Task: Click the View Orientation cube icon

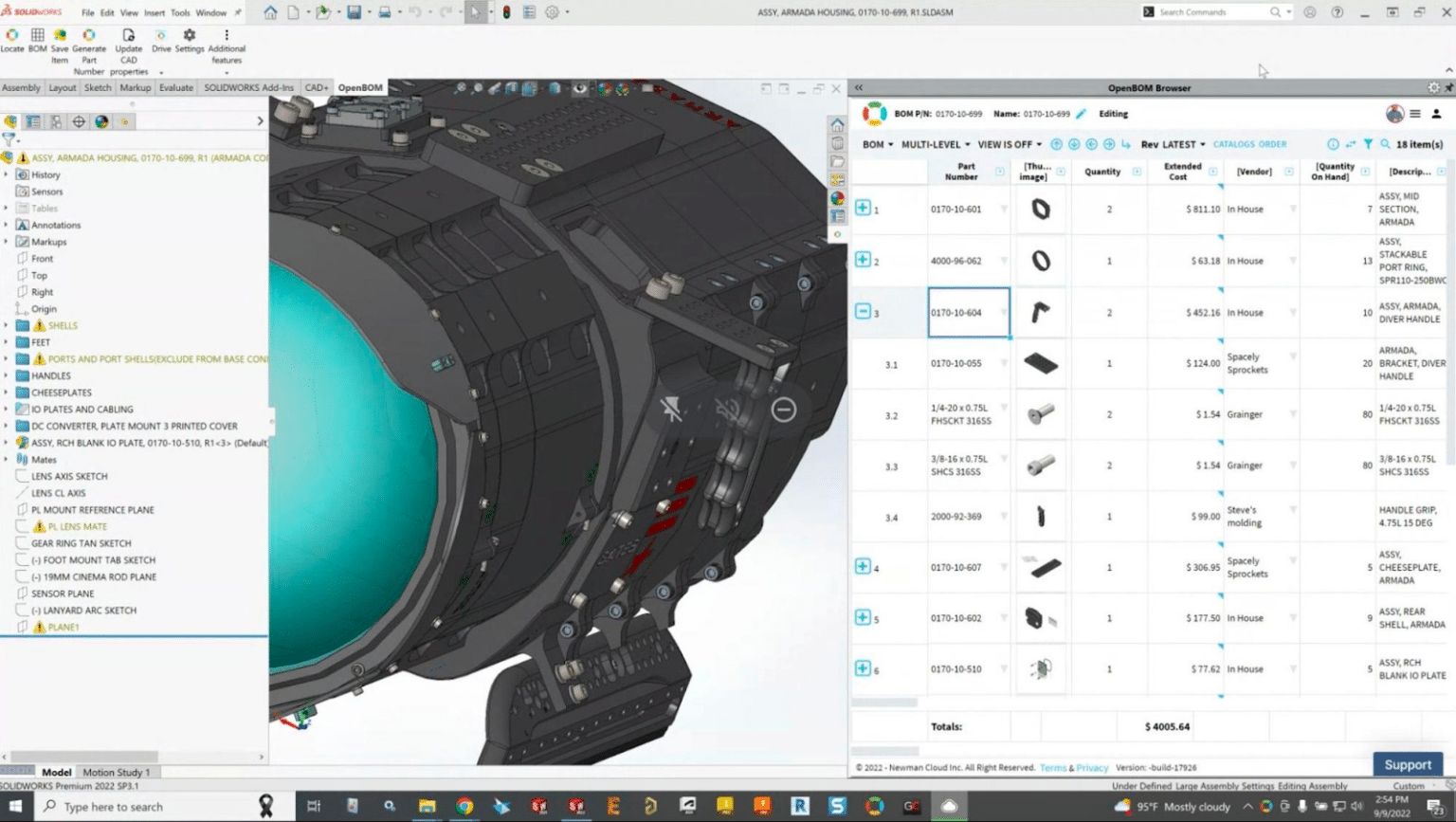Action: [512, 87]
